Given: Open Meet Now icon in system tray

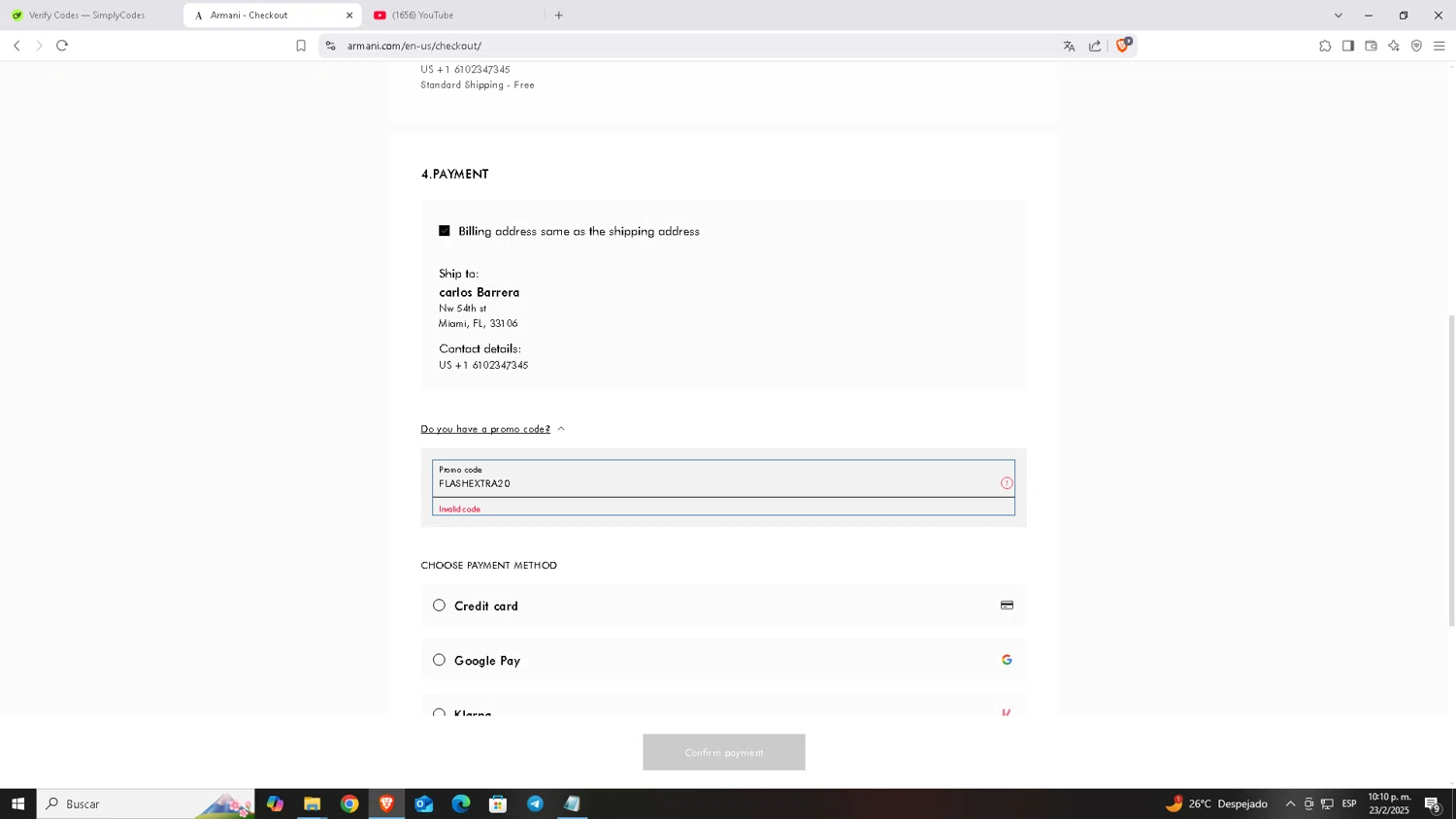Looking at the screenshot, I should (1308, 803).
